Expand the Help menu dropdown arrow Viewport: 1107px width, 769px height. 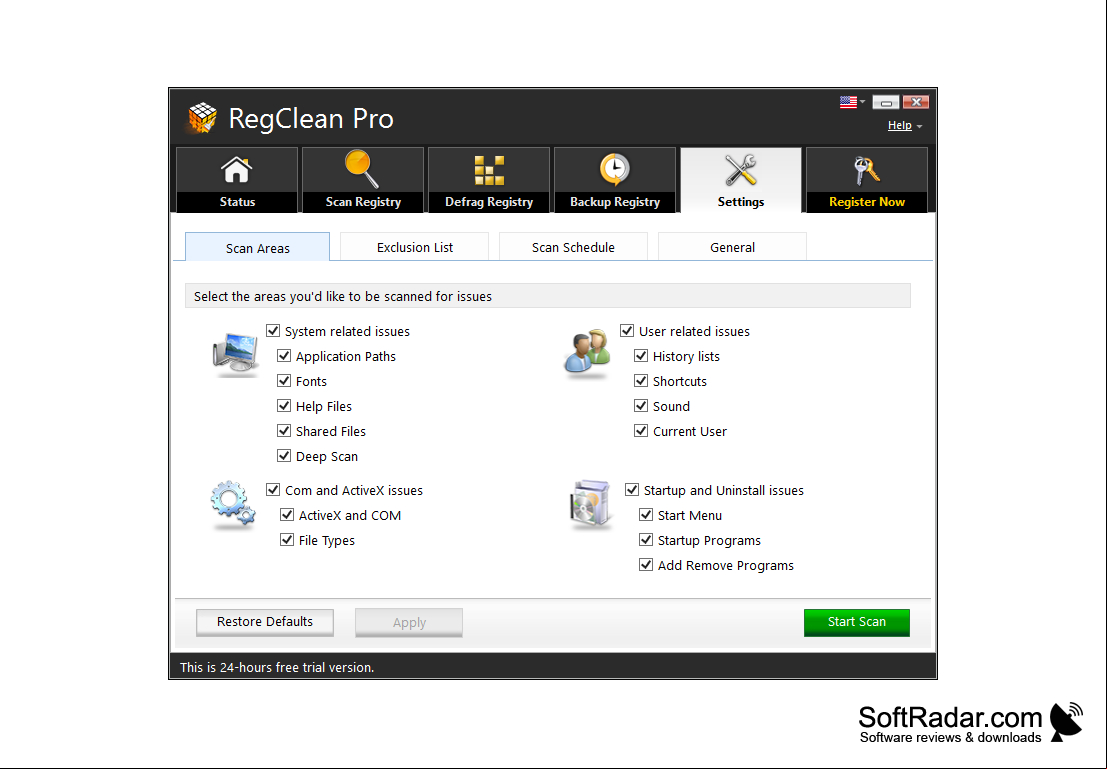tap(919, 126)
